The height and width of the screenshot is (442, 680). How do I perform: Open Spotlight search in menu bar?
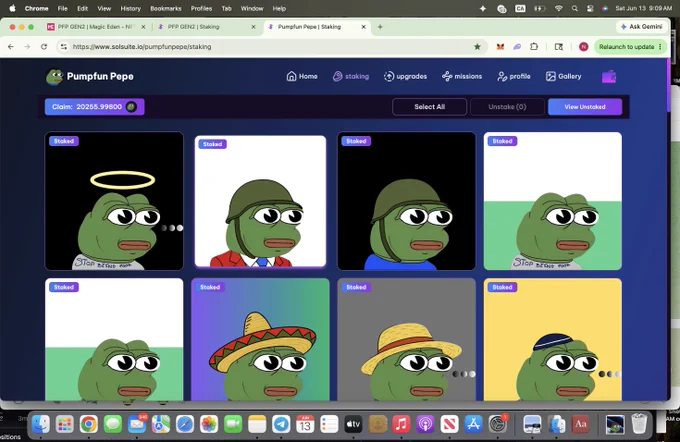click(x=575, y=8)
